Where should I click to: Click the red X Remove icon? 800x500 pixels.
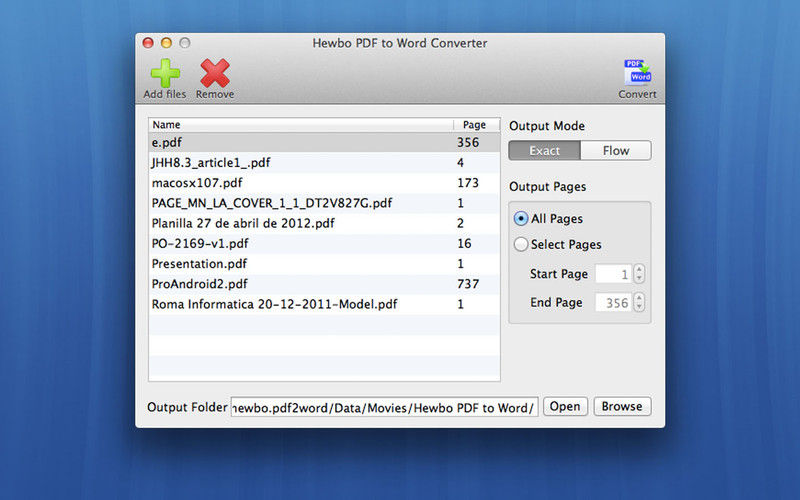point(215,73)
